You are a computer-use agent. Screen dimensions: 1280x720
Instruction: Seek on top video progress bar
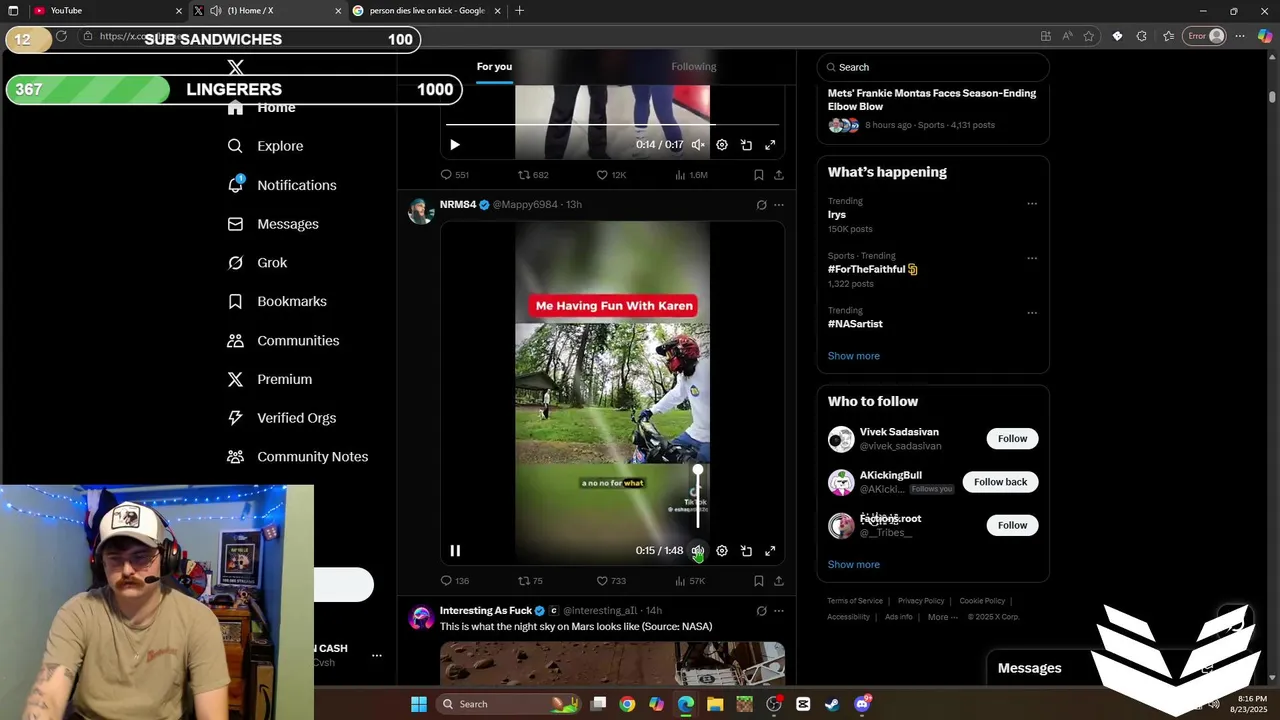pyautogui.click(x=612, y=125)
